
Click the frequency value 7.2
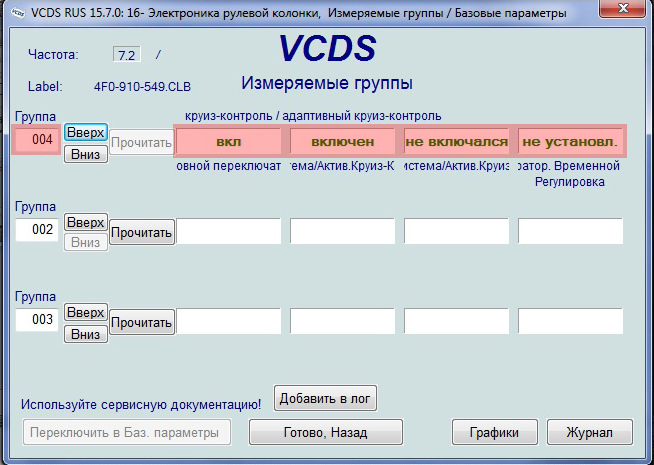coord(127,55)
